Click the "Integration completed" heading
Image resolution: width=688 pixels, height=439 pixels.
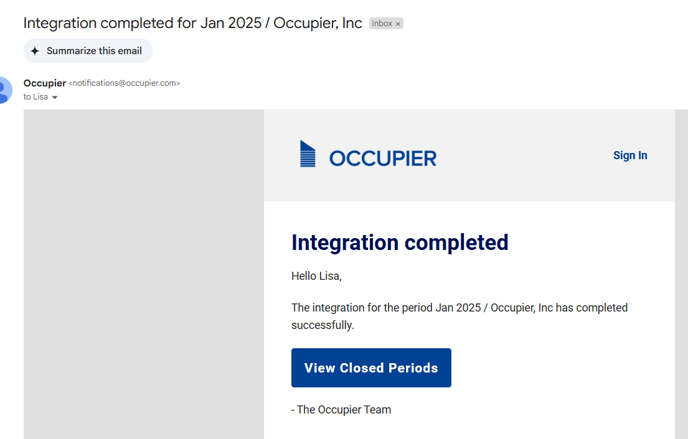(x=400, y=243)
